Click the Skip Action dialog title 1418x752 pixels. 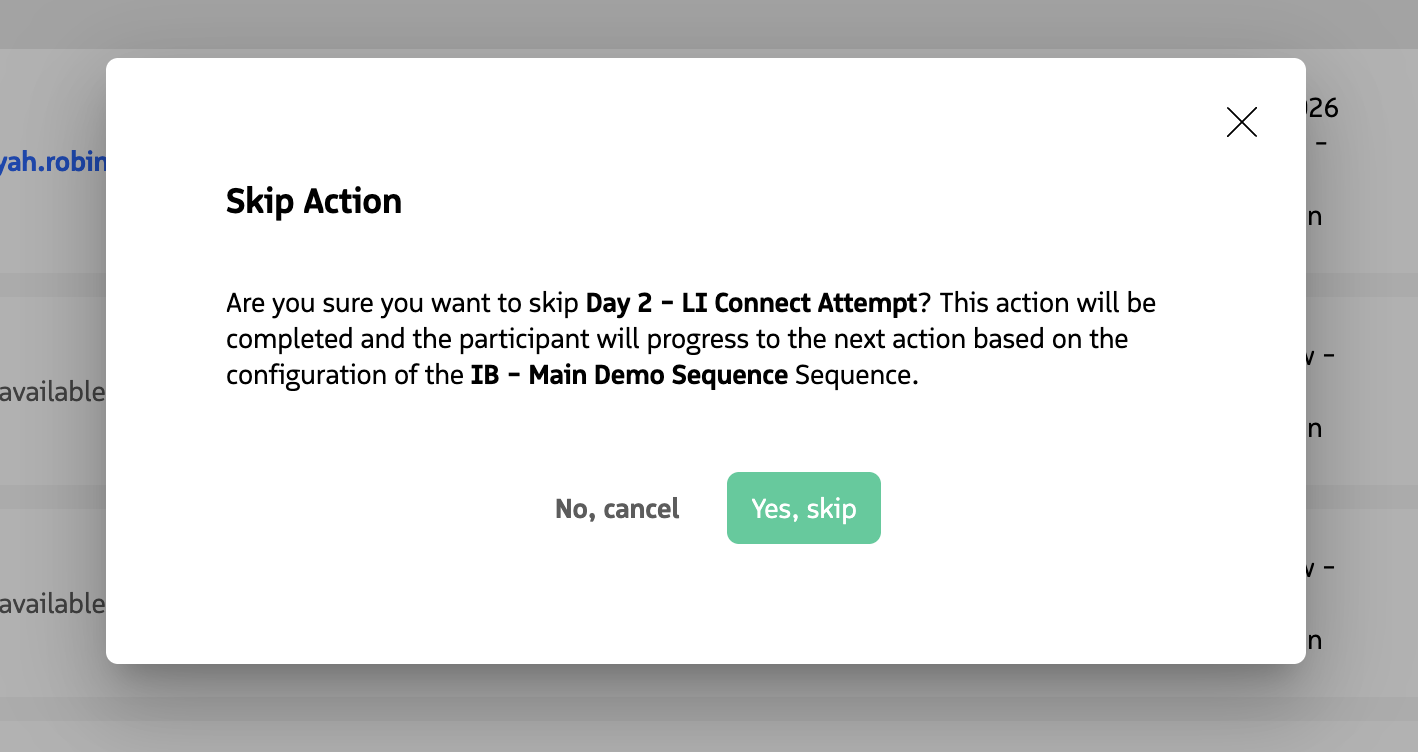pyautogui.click(x=313, y=201)
